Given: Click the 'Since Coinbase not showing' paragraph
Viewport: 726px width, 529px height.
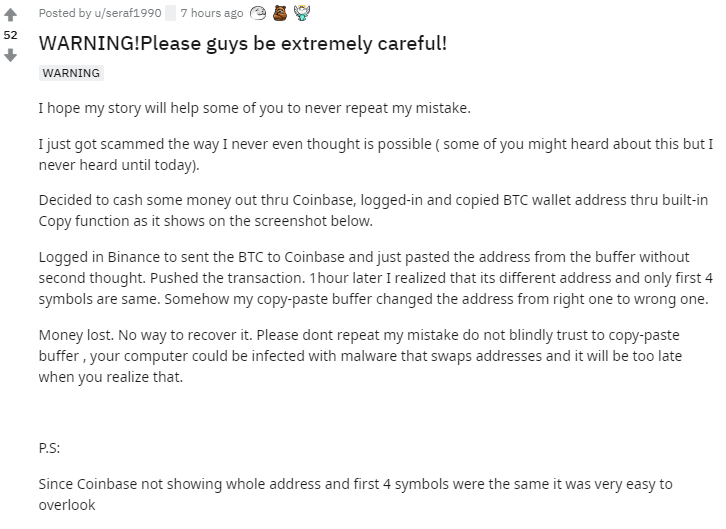Looking at the screenshot, I should 356,494.
